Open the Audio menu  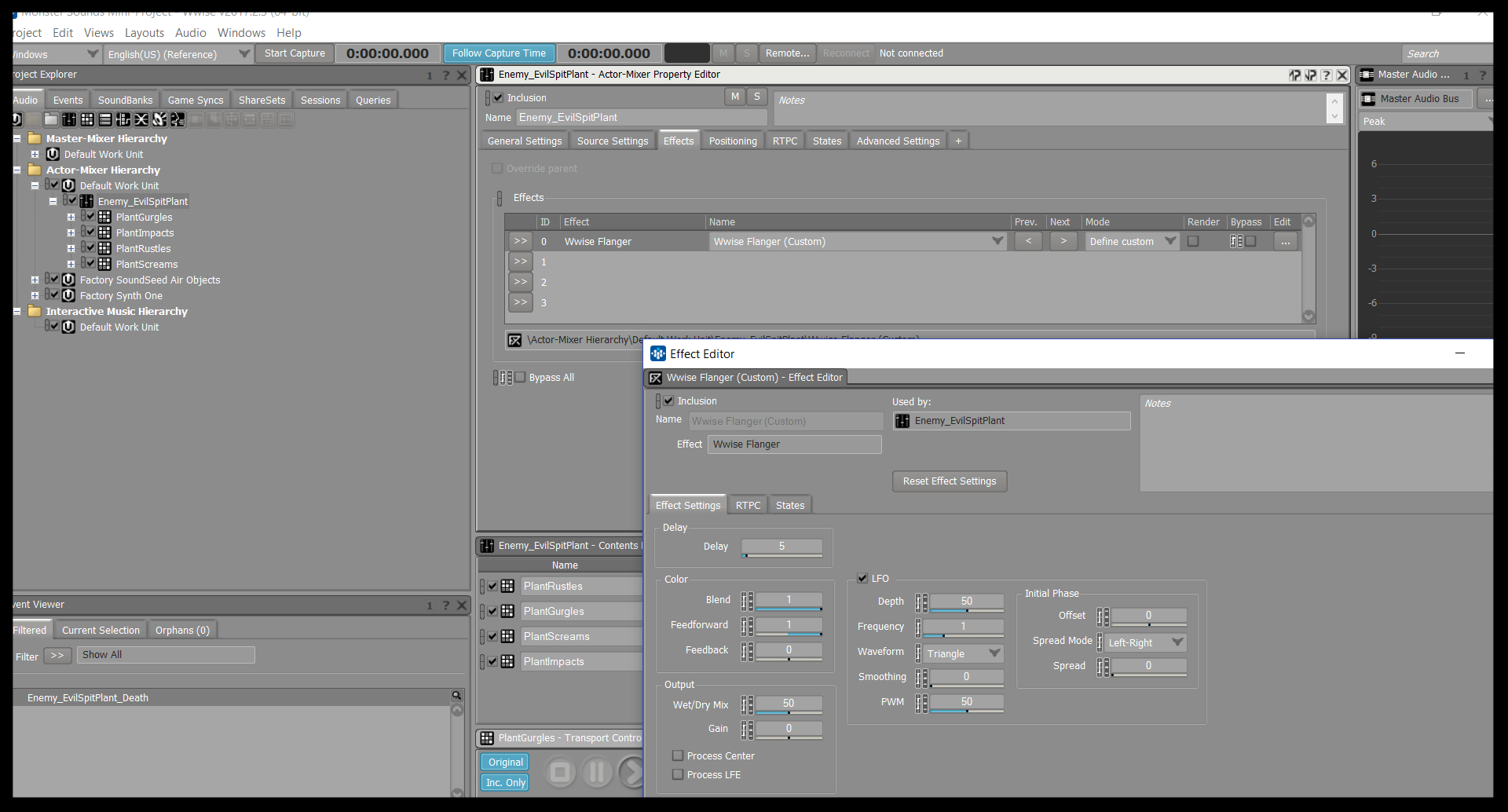tap(191, 33)
